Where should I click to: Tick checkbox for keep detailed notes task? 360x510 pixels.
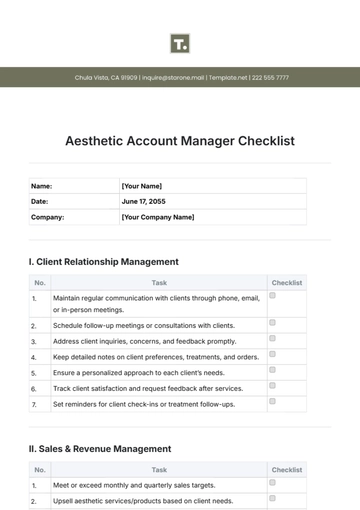[272, 354]
